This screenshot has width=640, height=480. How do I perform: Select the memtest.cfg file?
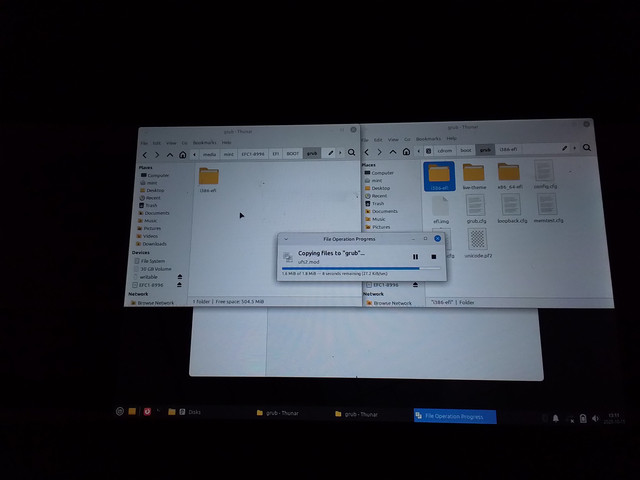point(548,208)
